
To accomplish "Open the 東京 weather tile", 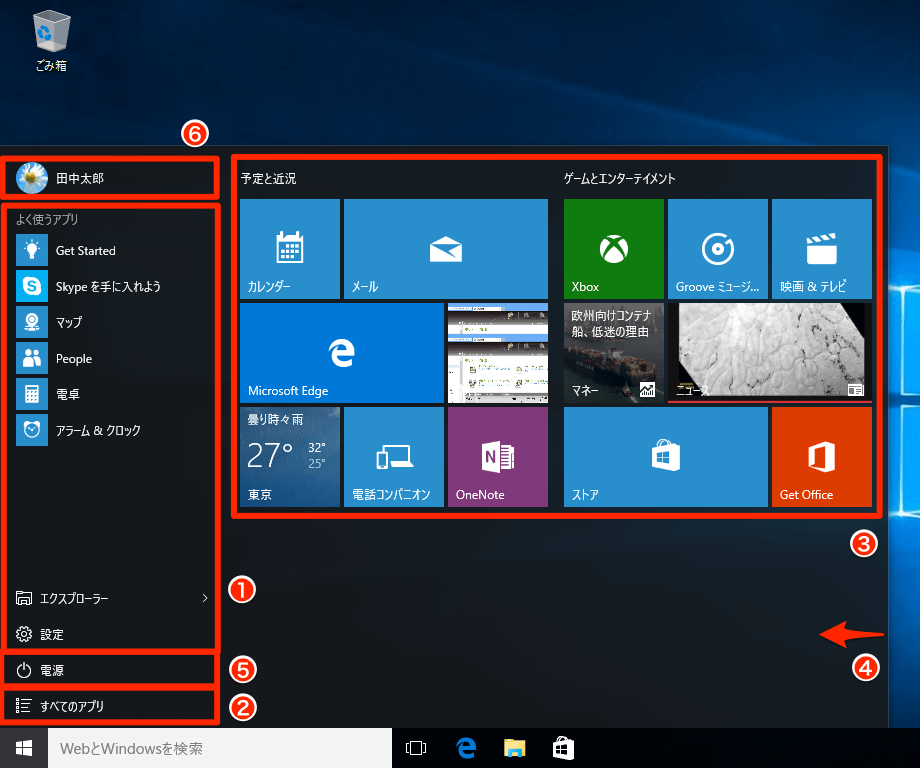I will point(290,456).
